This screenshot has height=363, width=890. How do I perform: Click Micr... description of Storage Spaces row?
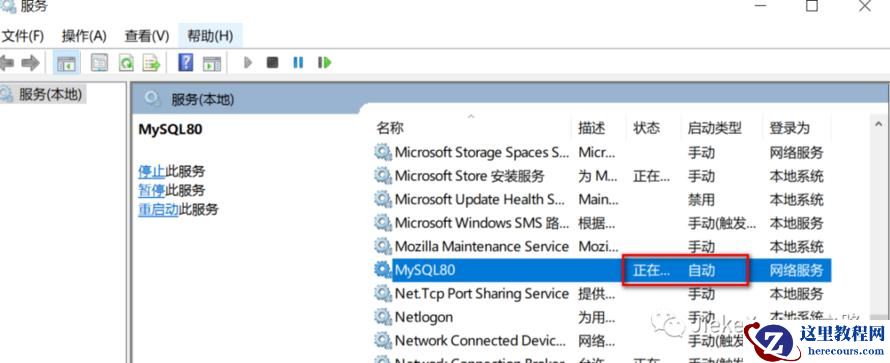point(597,152)
